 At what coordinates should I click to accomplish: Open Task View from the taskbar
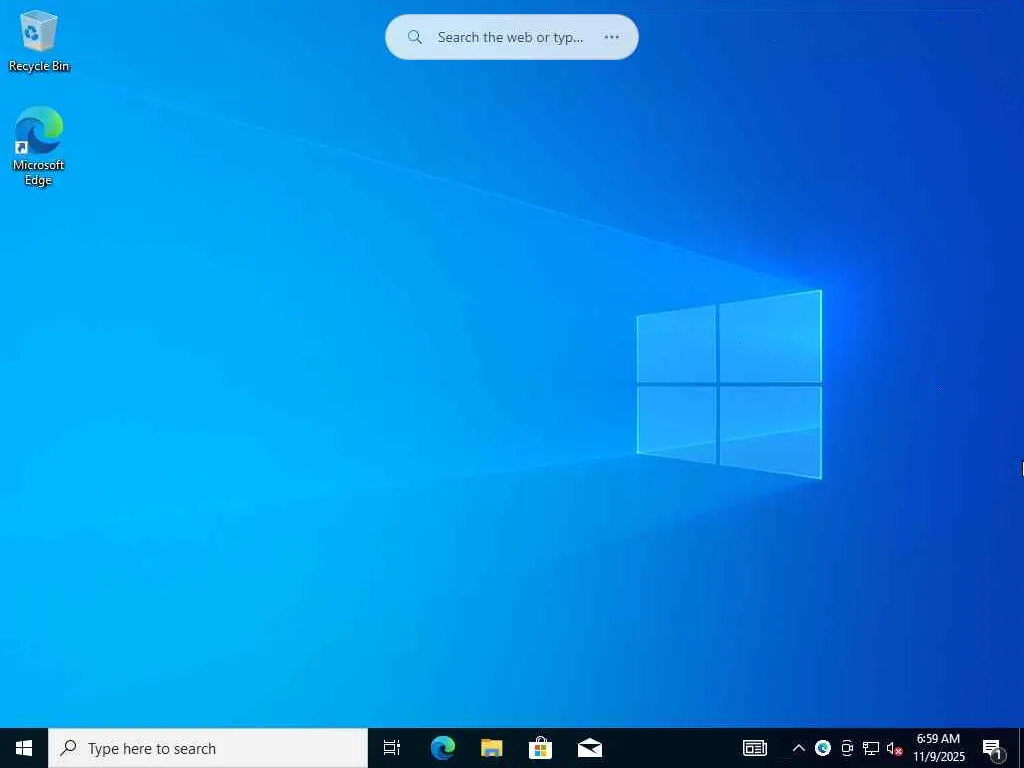point(392,748)
